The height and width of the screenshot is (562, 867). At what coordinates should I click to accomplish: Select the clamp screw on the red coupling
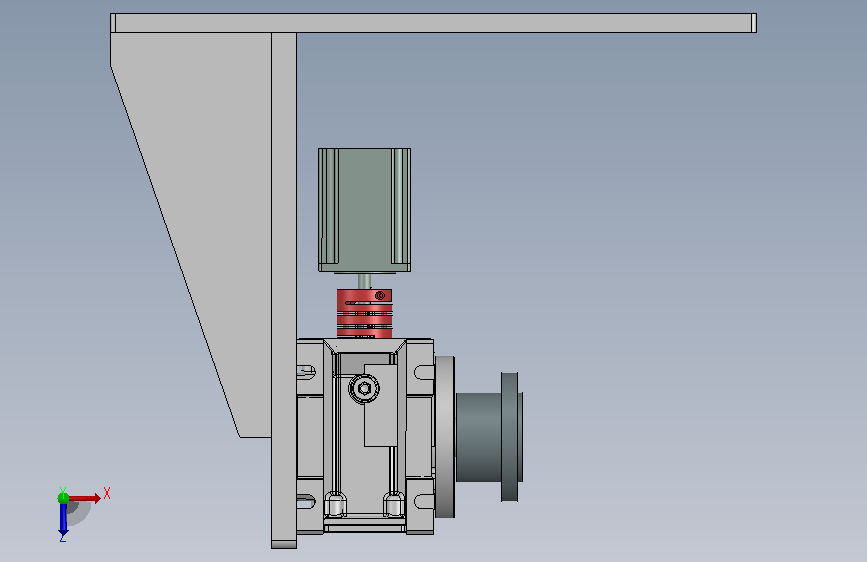tap(380, 295)
